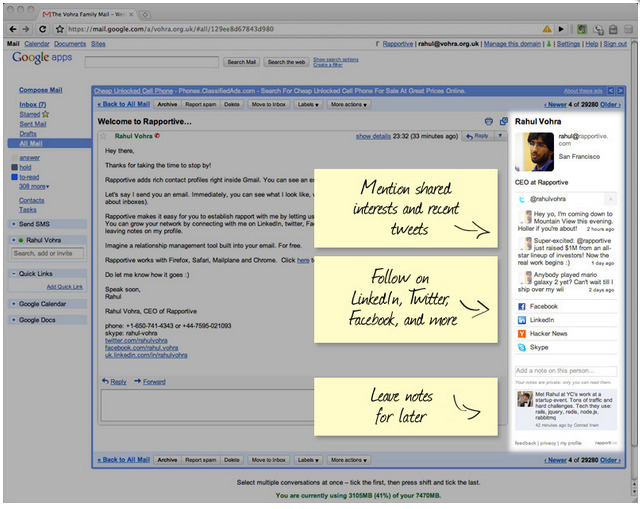Screen dimensions: 640x509
Task: Expand the Quick Links section
Action: (12, 273)
